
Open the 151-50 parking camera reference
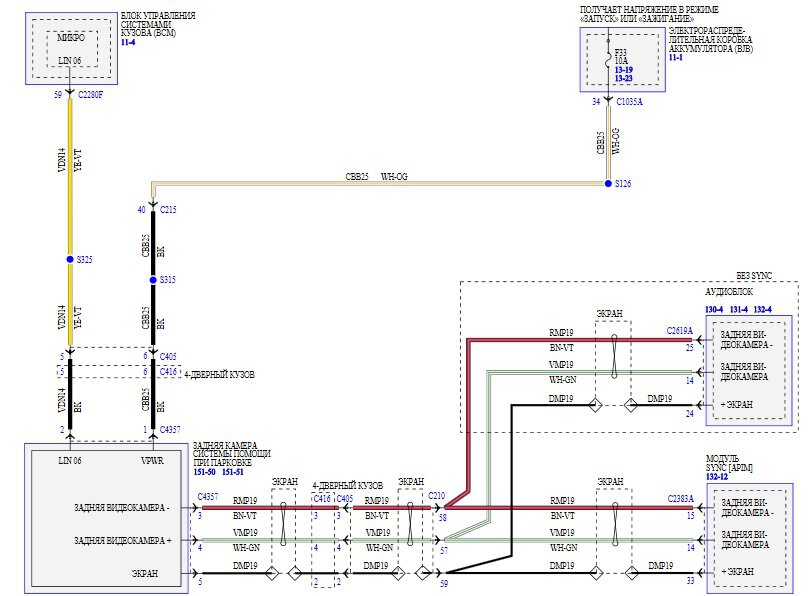(204, 472)
